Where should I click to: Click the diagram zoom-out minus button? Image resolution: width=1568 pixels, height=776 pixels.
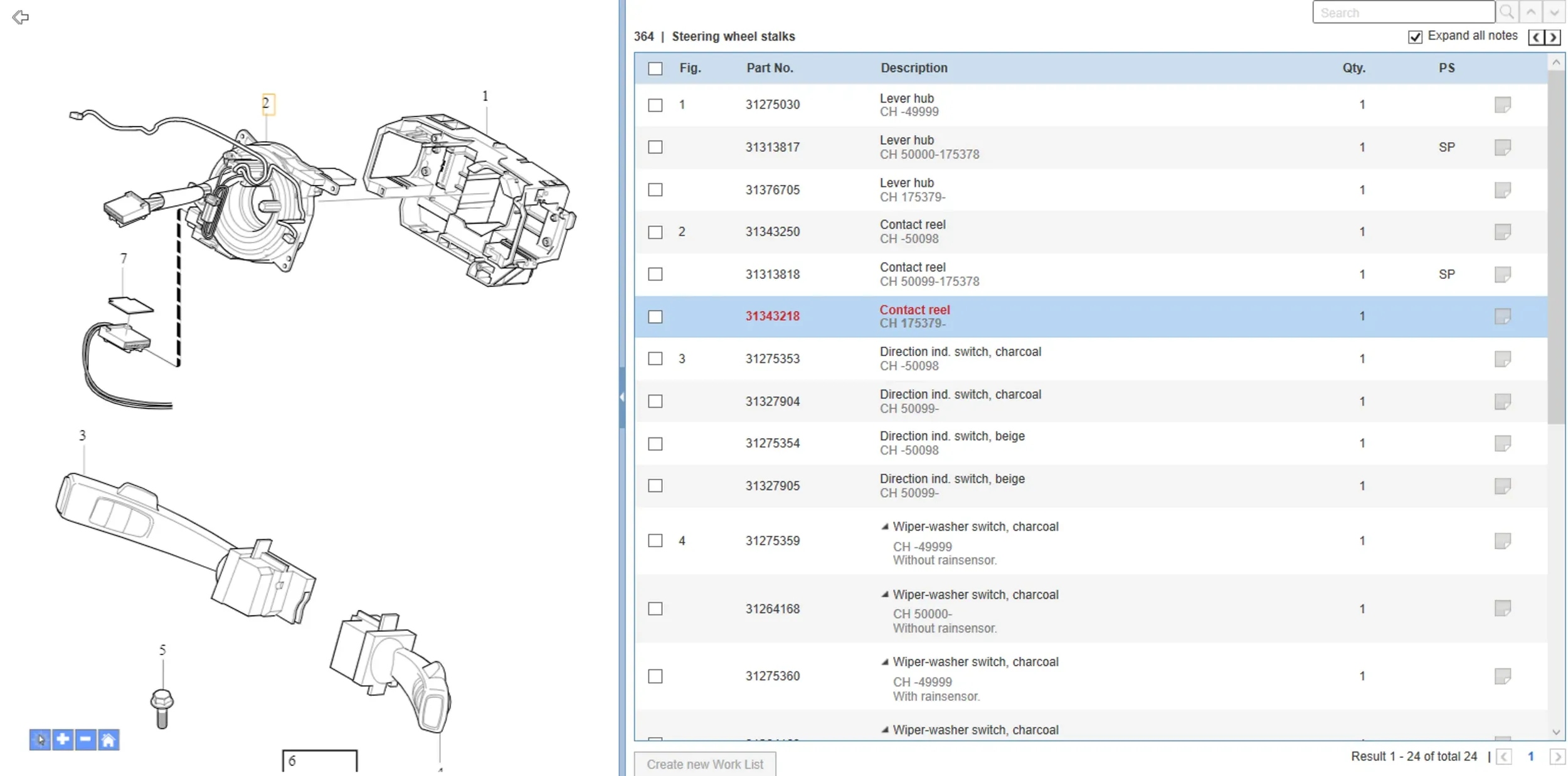(85, 740)
